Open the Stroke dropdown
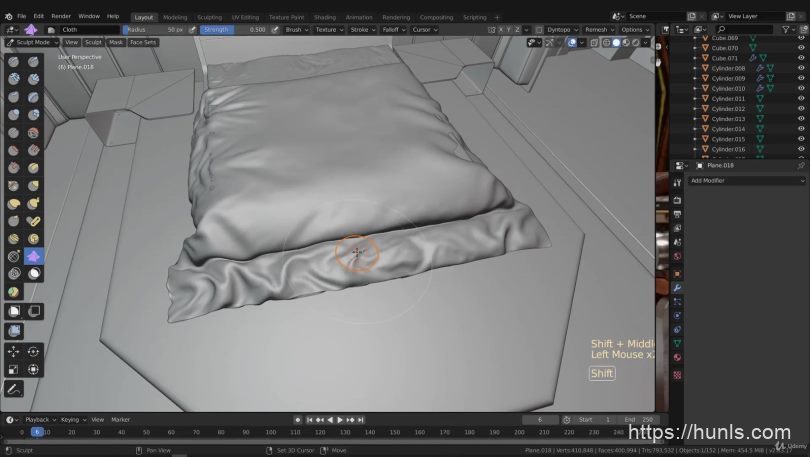The image size is (810, 457). [362, 30]
